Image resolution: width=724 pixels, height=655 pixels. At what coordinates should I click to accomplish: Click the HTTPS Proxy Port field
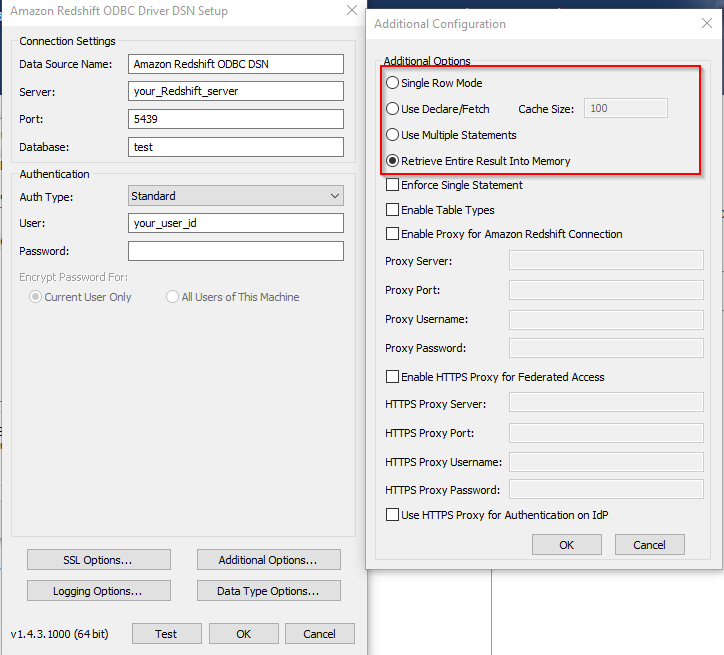[606, 433]
